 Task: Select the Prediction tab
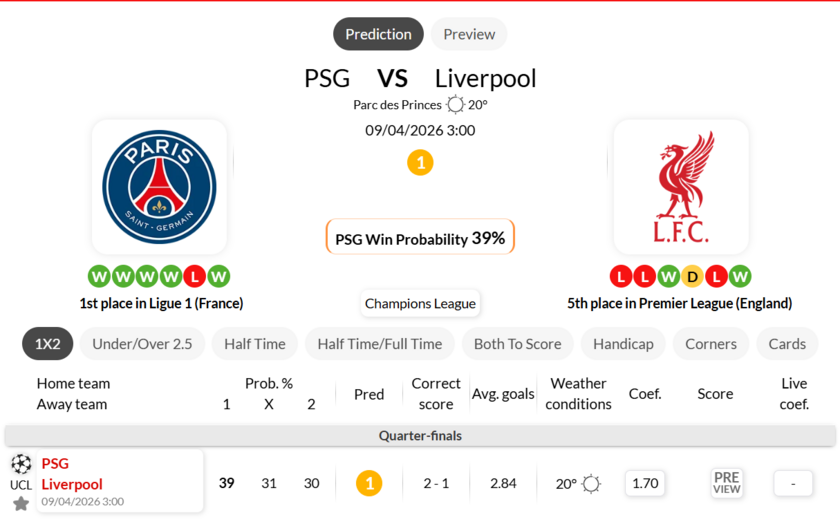click(x=378, y=34)
